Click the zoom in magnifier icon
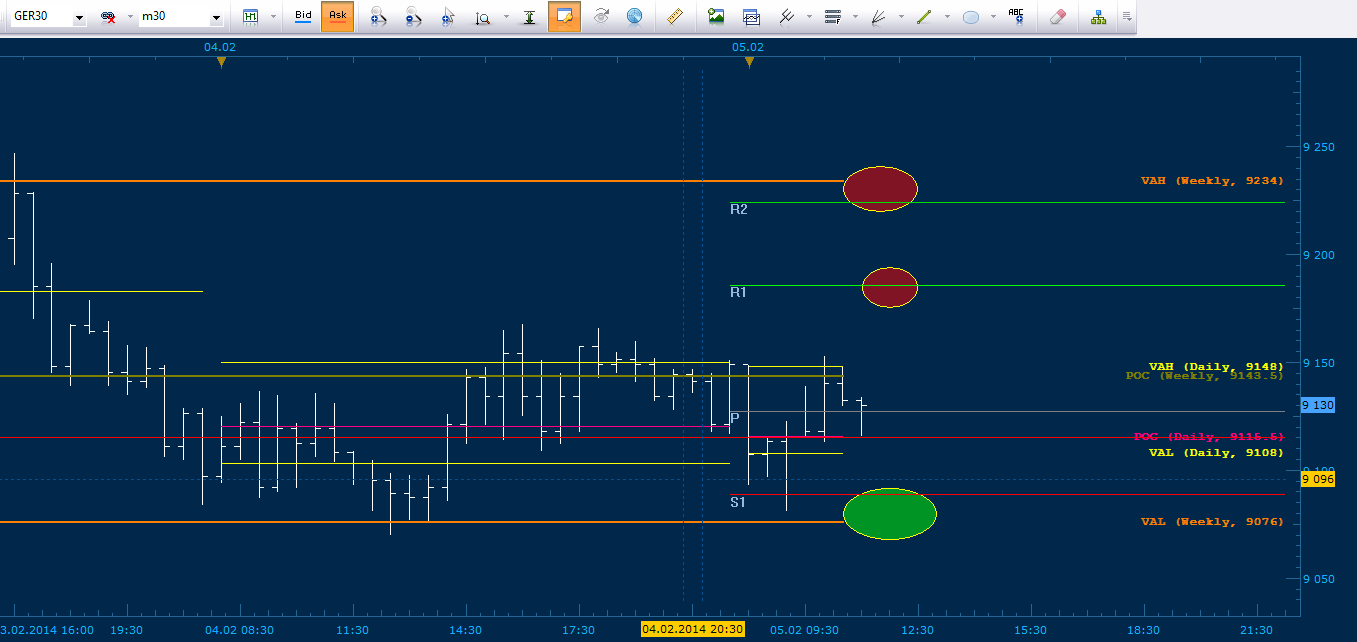Viewport: 1357px width, 642px height. tap(378, 17)
